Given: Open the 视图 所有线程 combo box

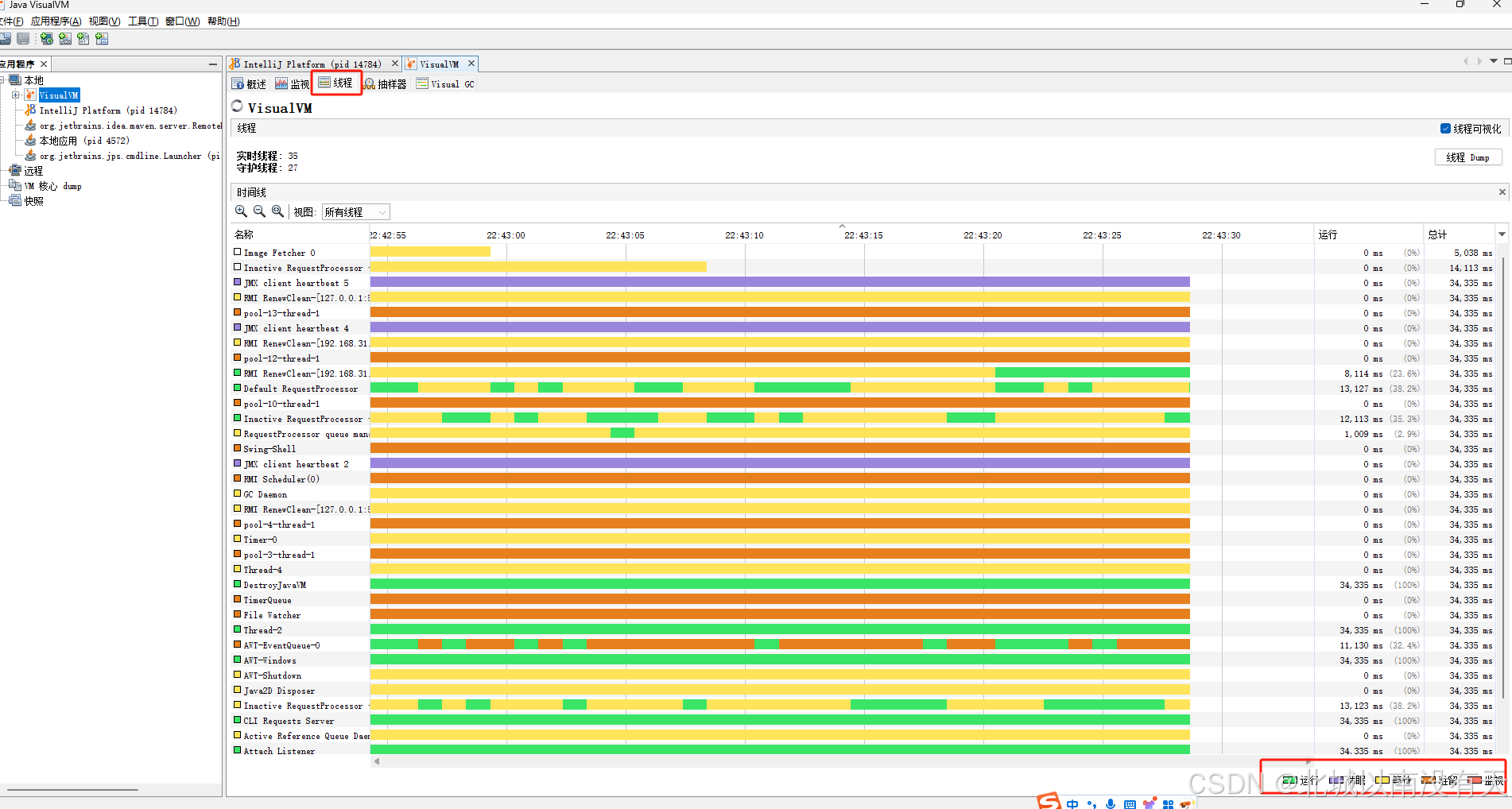Looking at the screenshot, I should [x=355, y=212].
